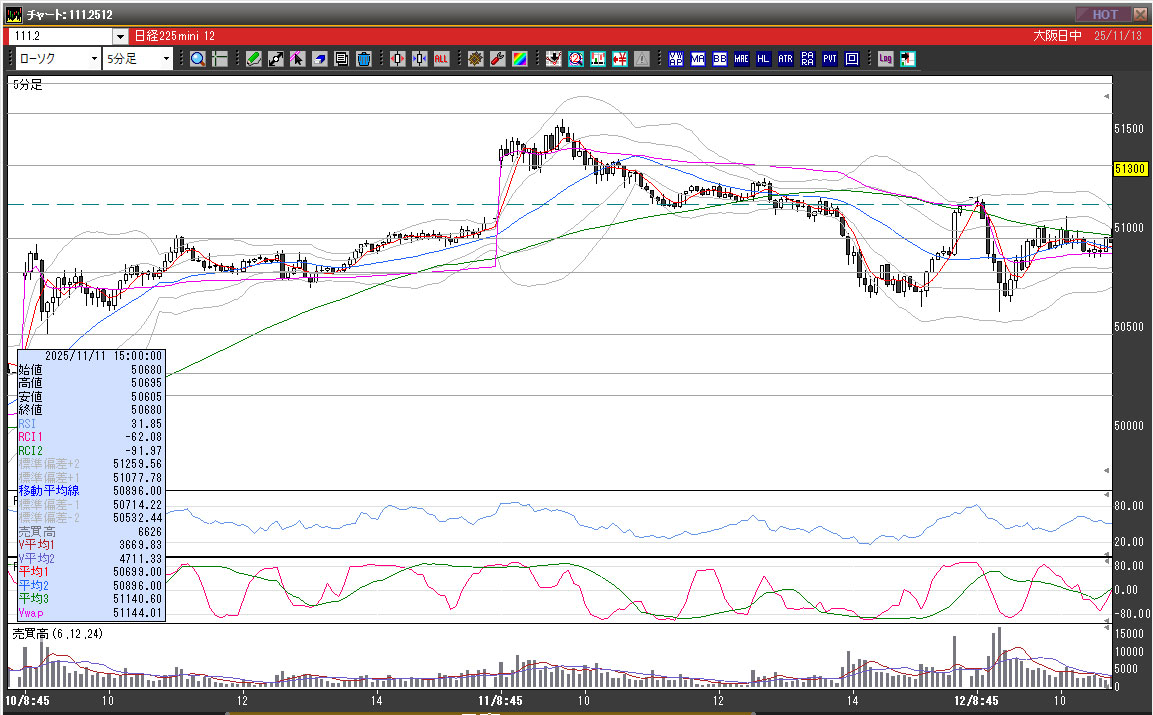This screenshot has height=715, width=1153.
Task: Toggle the MA moving average indicator
Action: click(697, 59)
